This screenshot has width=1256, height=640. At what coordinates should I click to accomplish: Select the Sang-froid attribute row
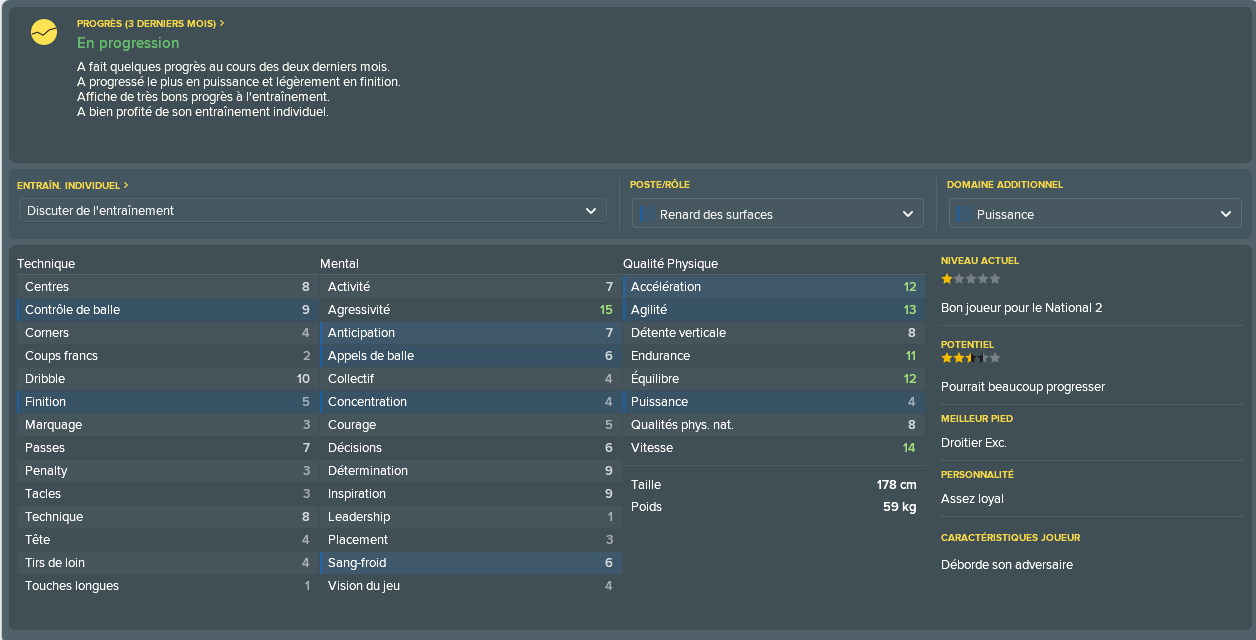click(470, 563)
